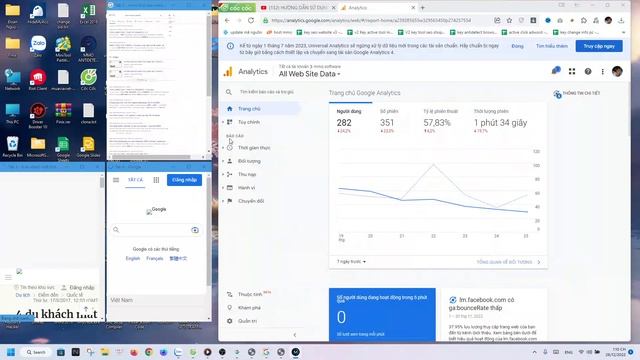Viewport: 640px width, 360px height.
Task: Click Đăng nhập in bottom-left window
Action: click(x=78, y=287)
